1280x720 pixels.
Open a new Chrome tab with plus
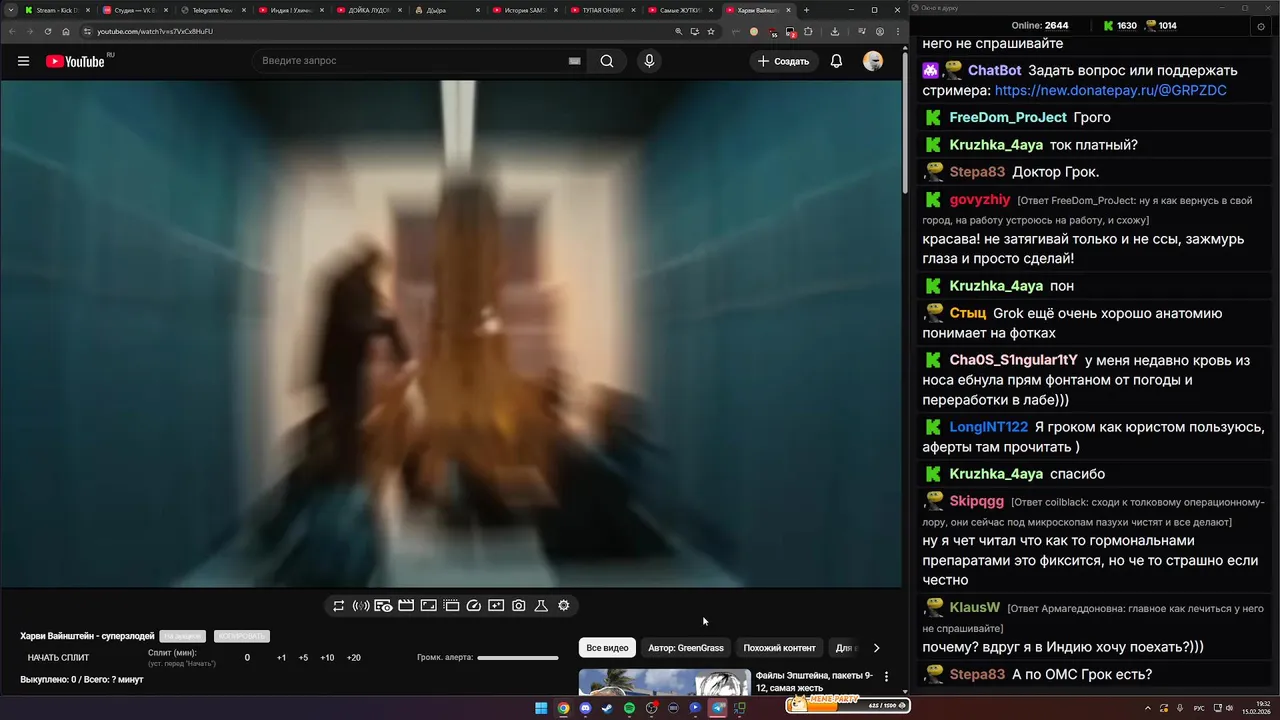coord(806,10)
